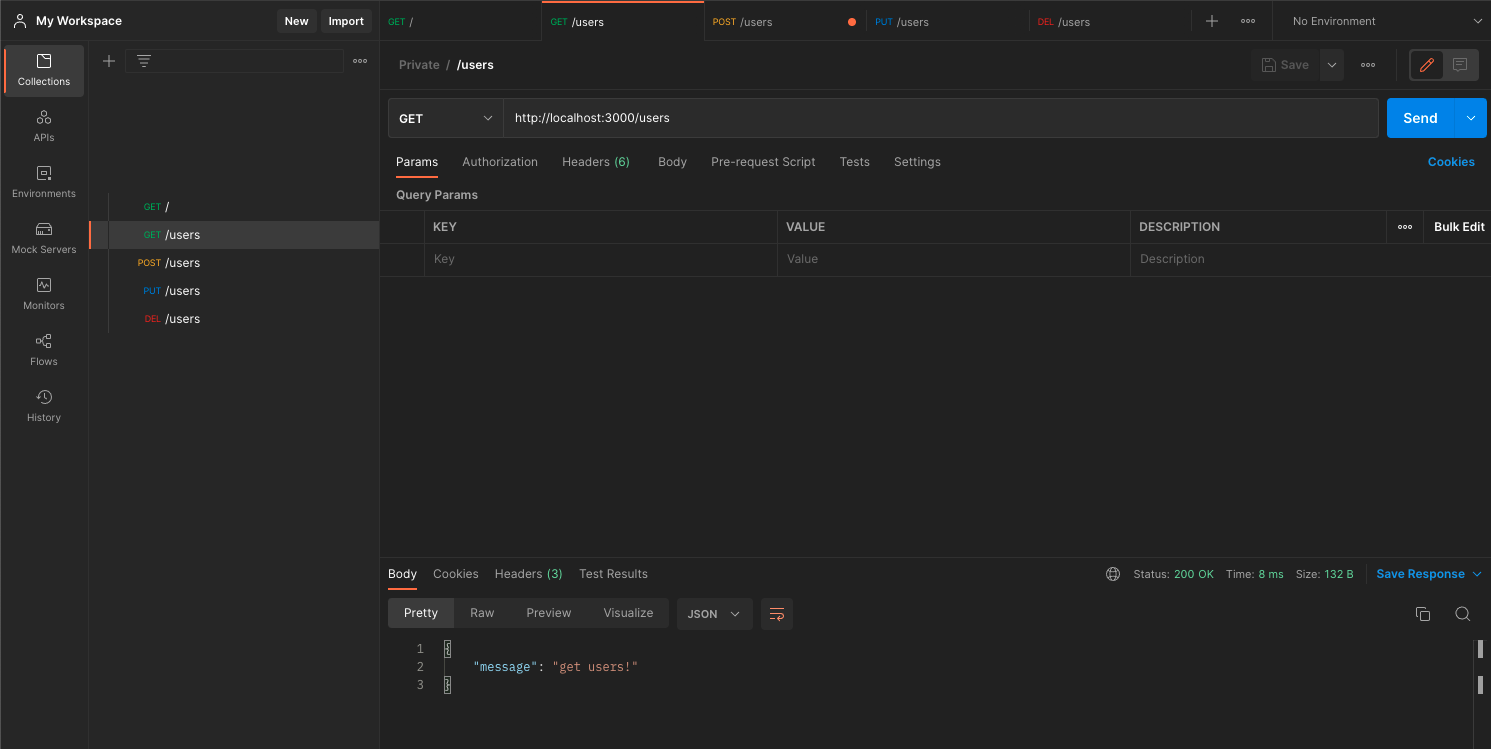Open the Test Results tab
This screenshot has height=749, width=1491.
tap(613, 574)
